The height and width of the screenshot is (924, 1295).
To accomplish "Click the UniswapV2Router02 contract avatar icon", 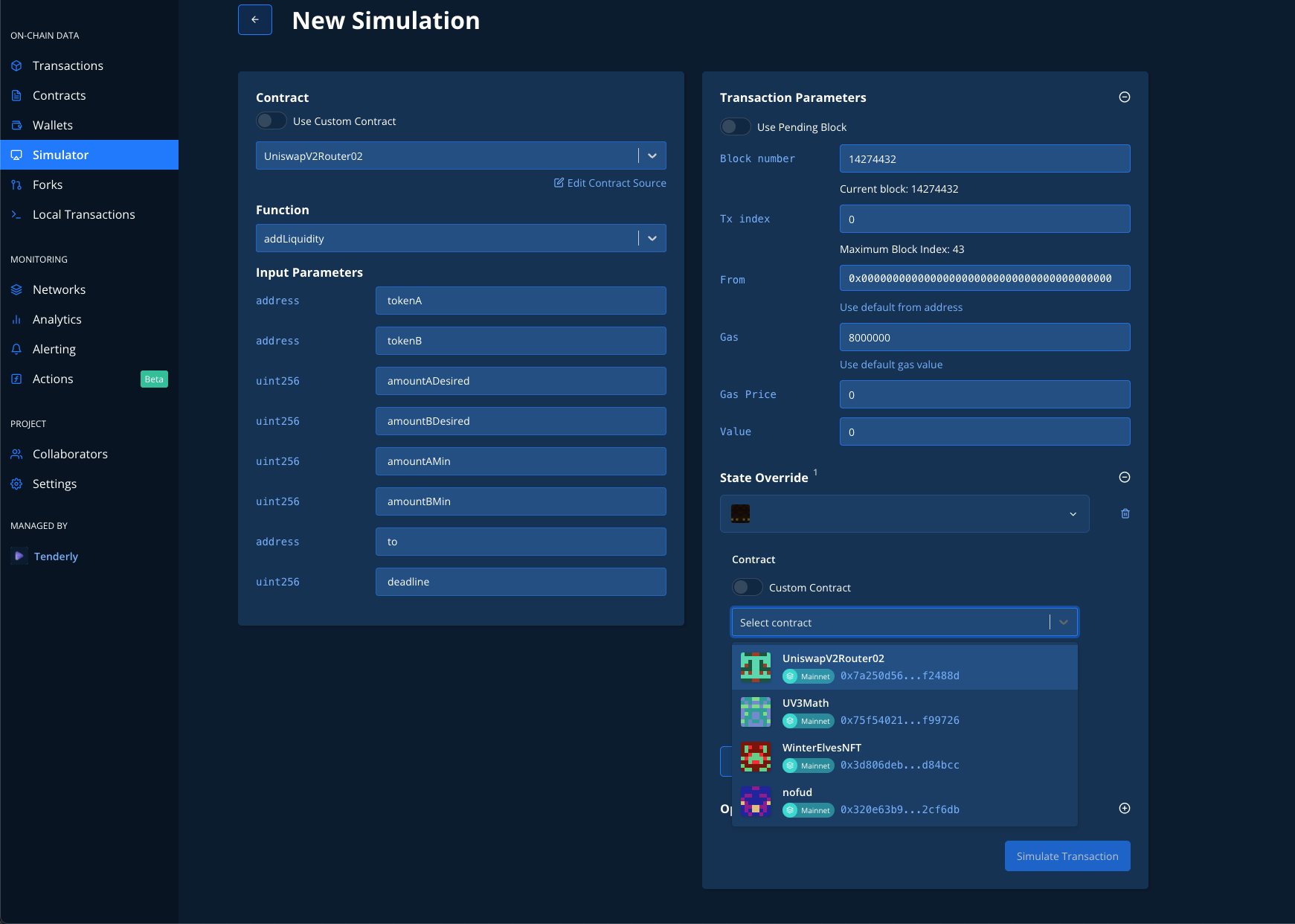I will click(756, 667).
